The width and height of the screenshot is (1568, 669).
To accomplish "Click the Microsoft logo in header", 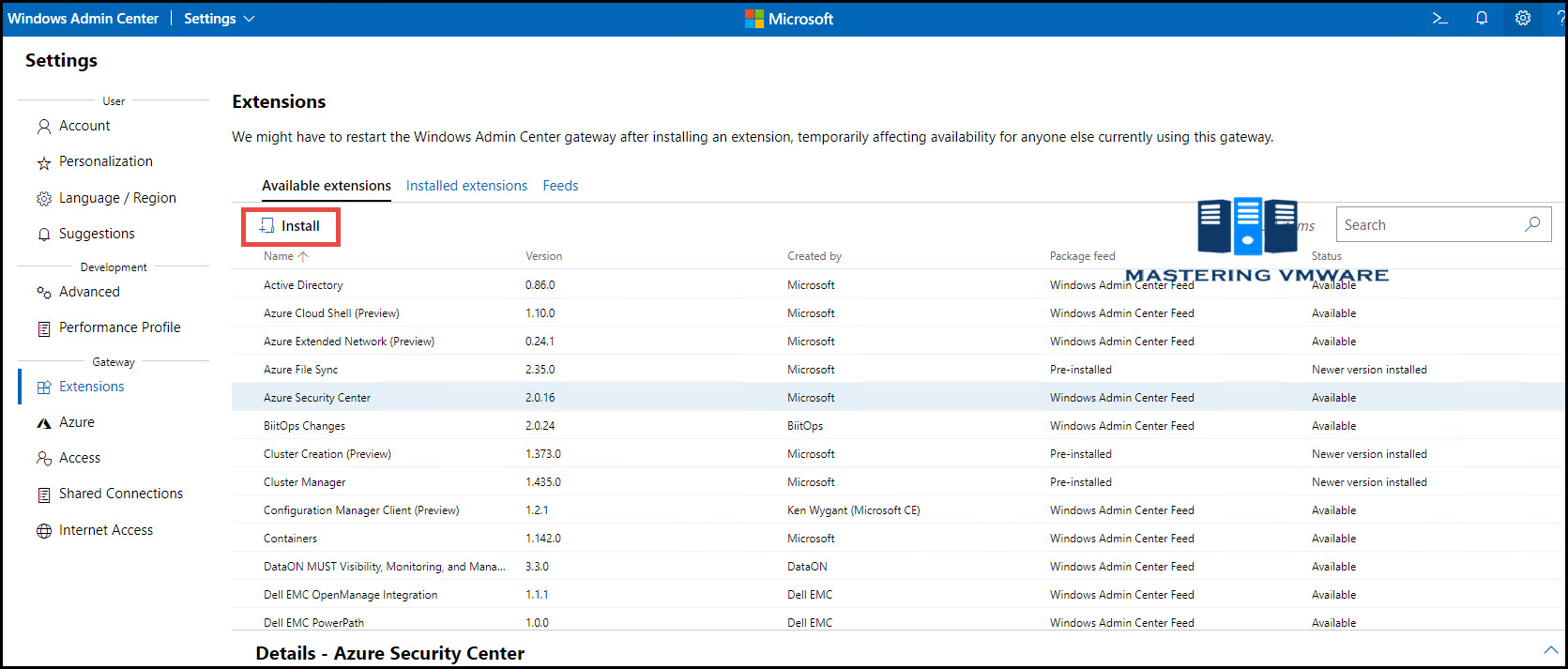I will click(788, 19).
